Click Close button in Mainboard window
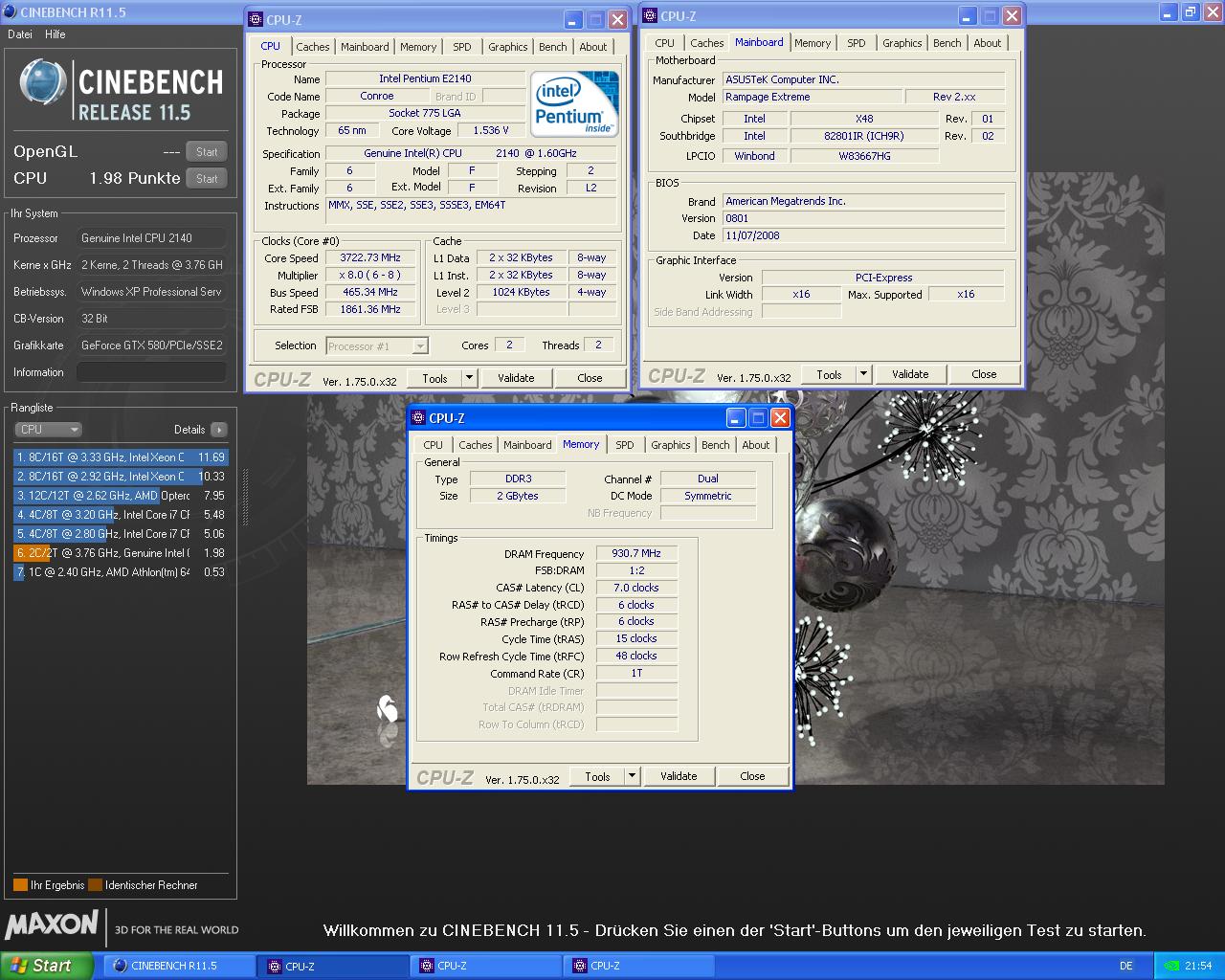 coord(984,374)
